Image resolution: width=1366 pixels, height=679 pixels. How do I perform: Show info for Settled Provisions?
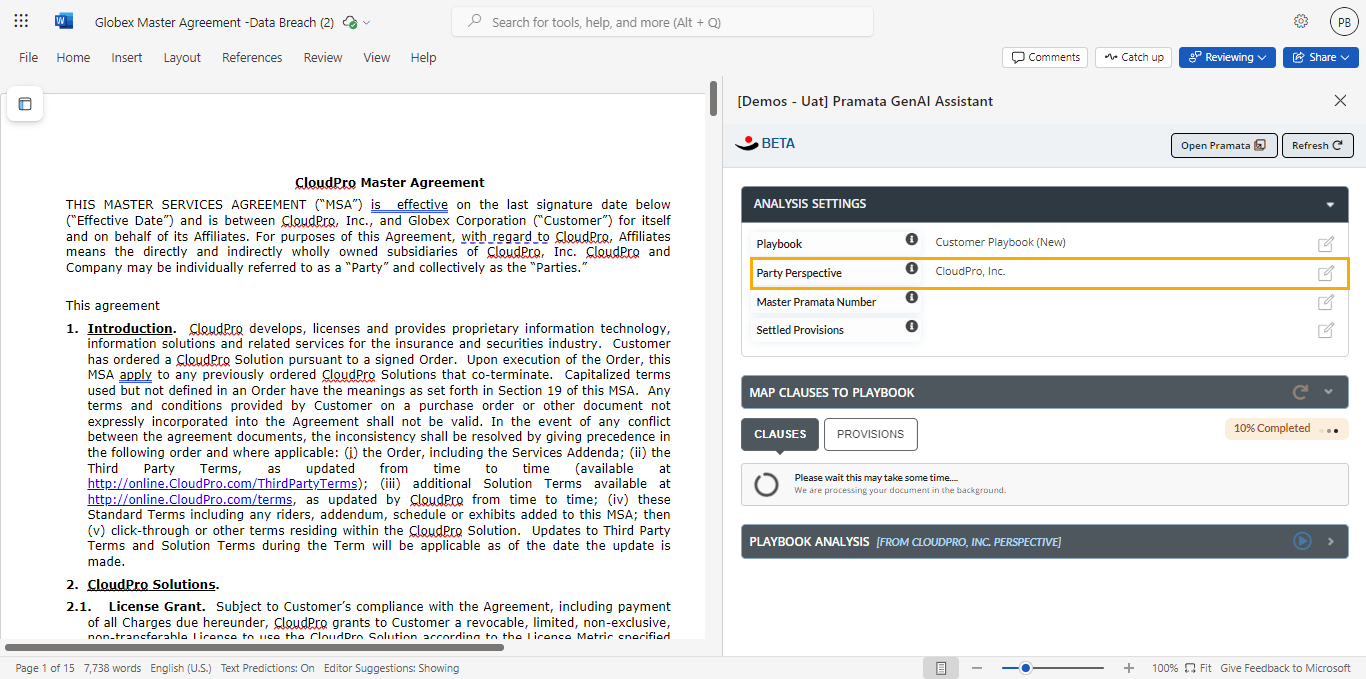click(912, 326)
